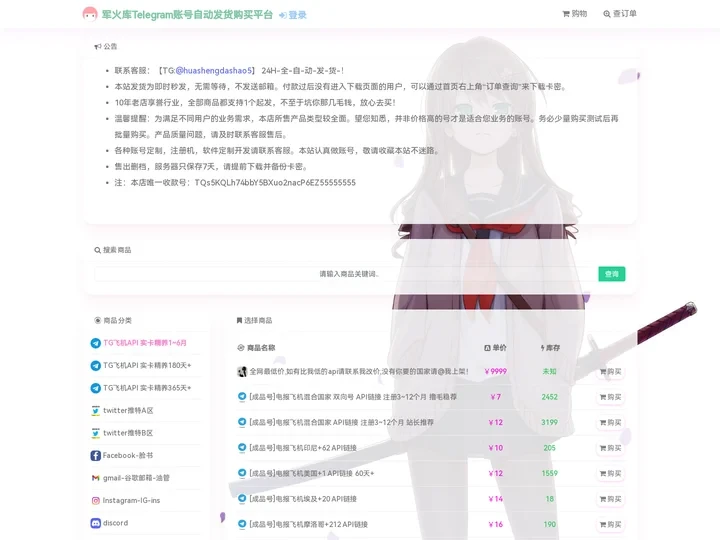Open the 查订单 order lookup menu
The height and width of the screenshot is (540, 720).
pyautogui.click(x=620, y=14)
